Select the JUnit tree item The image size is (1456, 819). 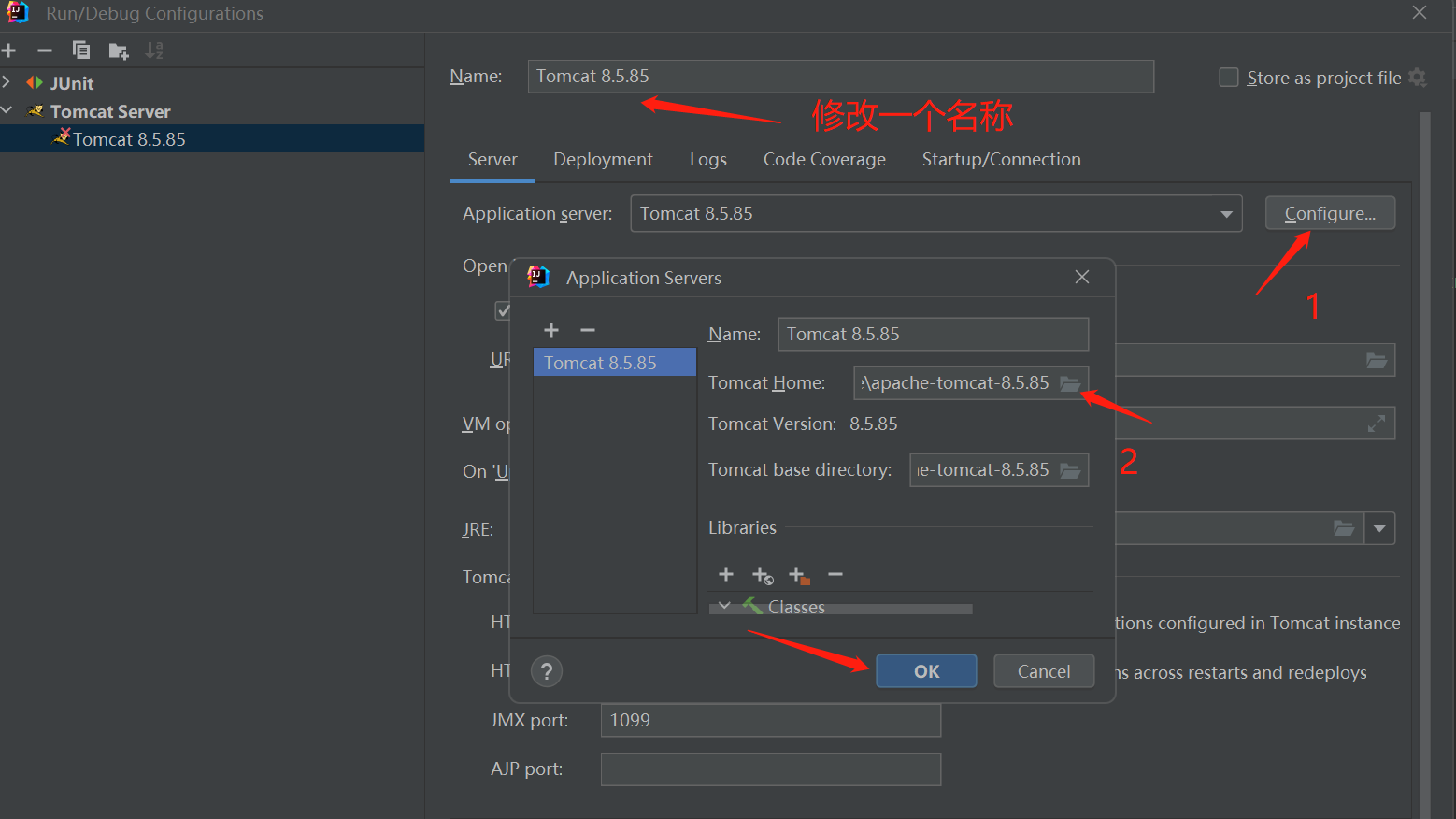click(x=72, y=83)
